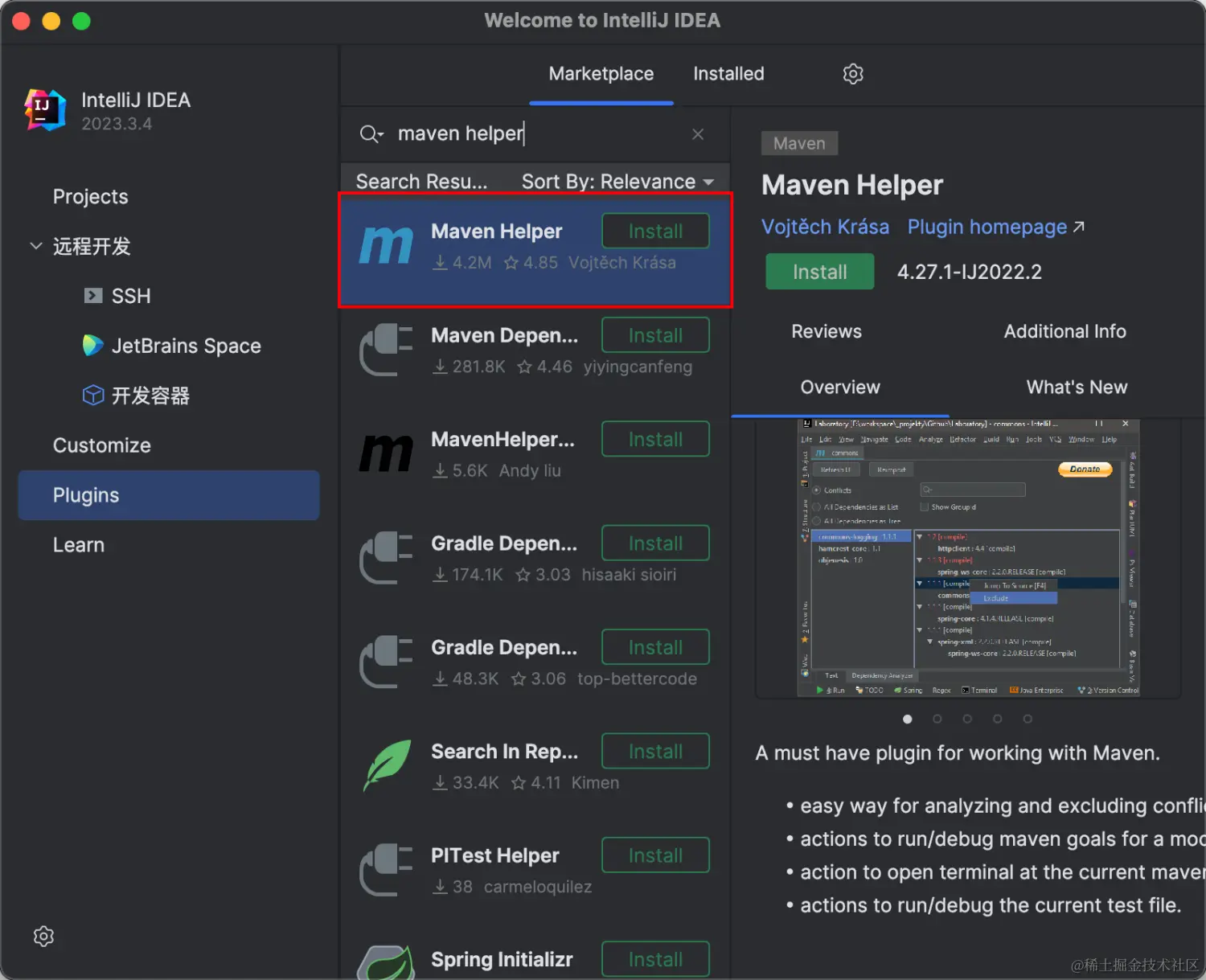Switch to the Marketplace tab
Viewport: 1206px width, 980px height.
click(x=601, y=74)
